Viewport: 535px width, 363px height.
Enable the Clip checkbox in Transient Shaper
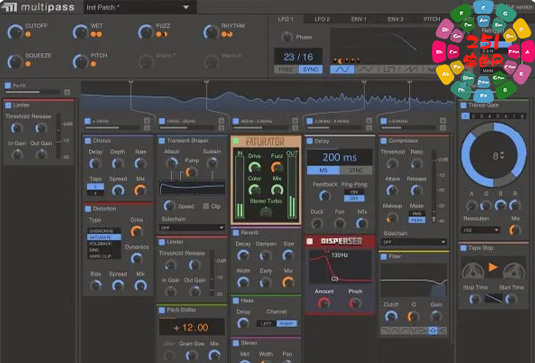click(206, 206)
